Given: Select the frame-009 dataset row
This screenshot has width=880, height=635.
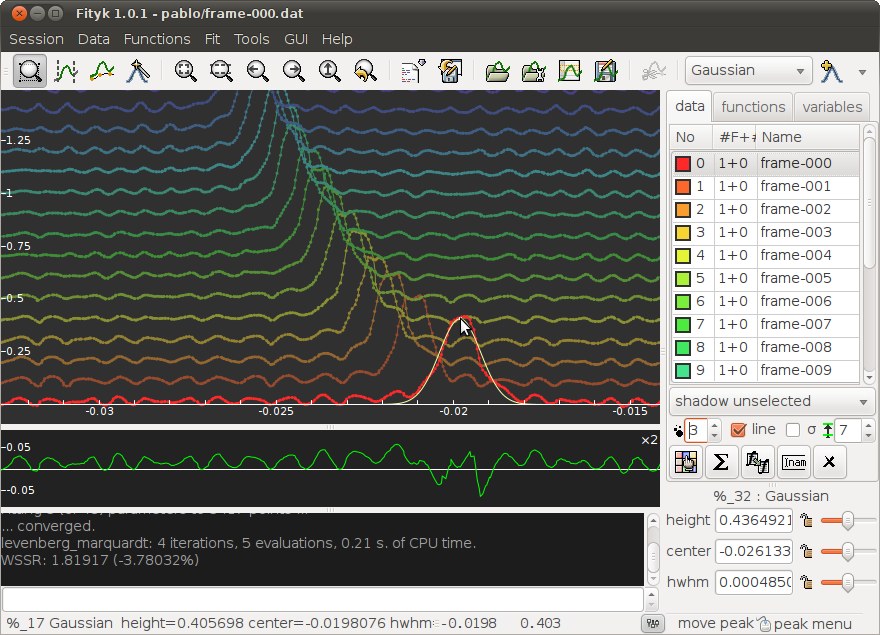Looking at the screenshot, I should (765, 371).
